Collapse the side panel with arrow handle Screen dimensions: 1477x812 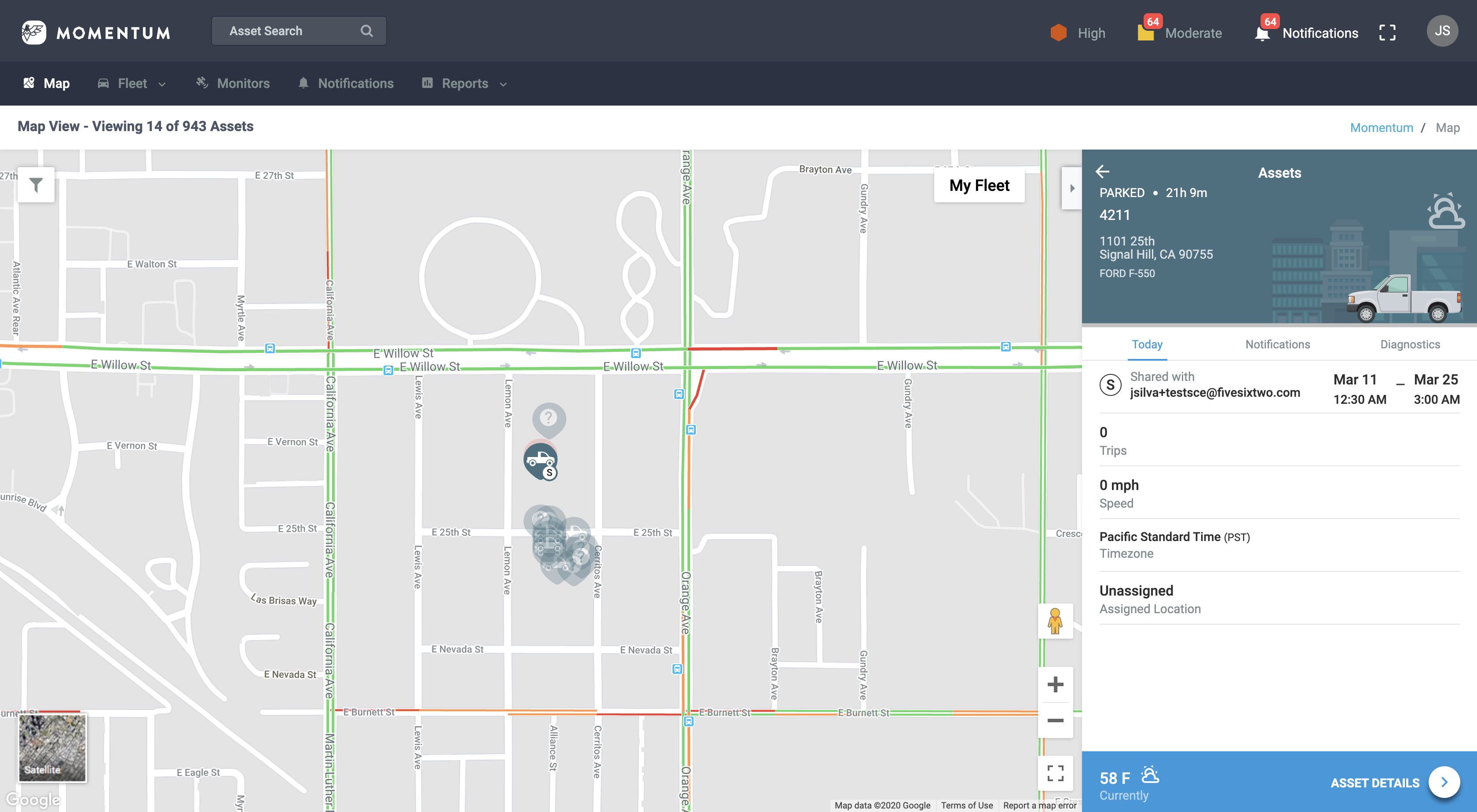[1071, 188]
